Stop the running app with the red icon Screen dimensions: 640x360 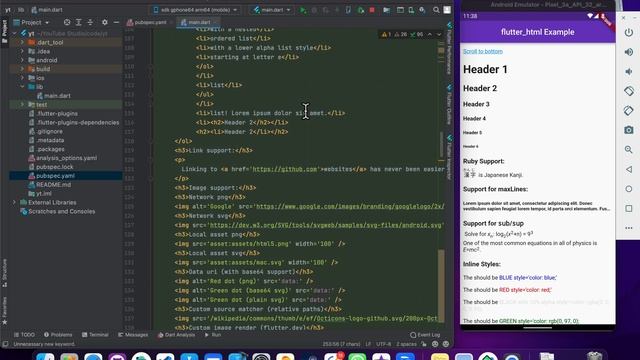tap(372, 10)
